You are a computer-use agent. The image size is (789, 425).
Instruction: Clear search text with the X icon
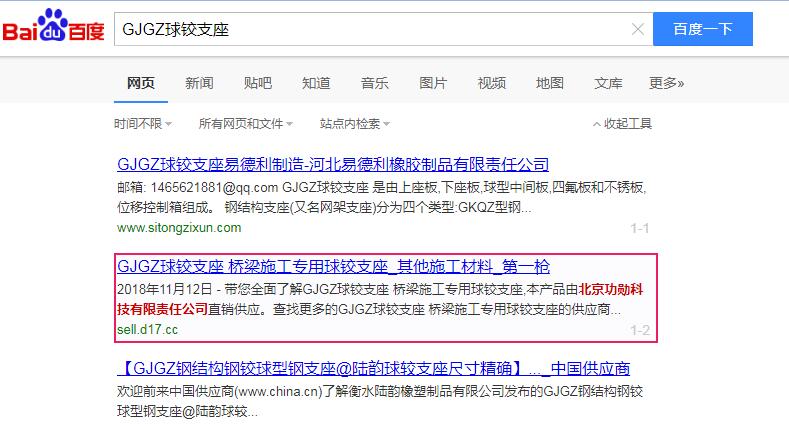(x=637, y=30)
